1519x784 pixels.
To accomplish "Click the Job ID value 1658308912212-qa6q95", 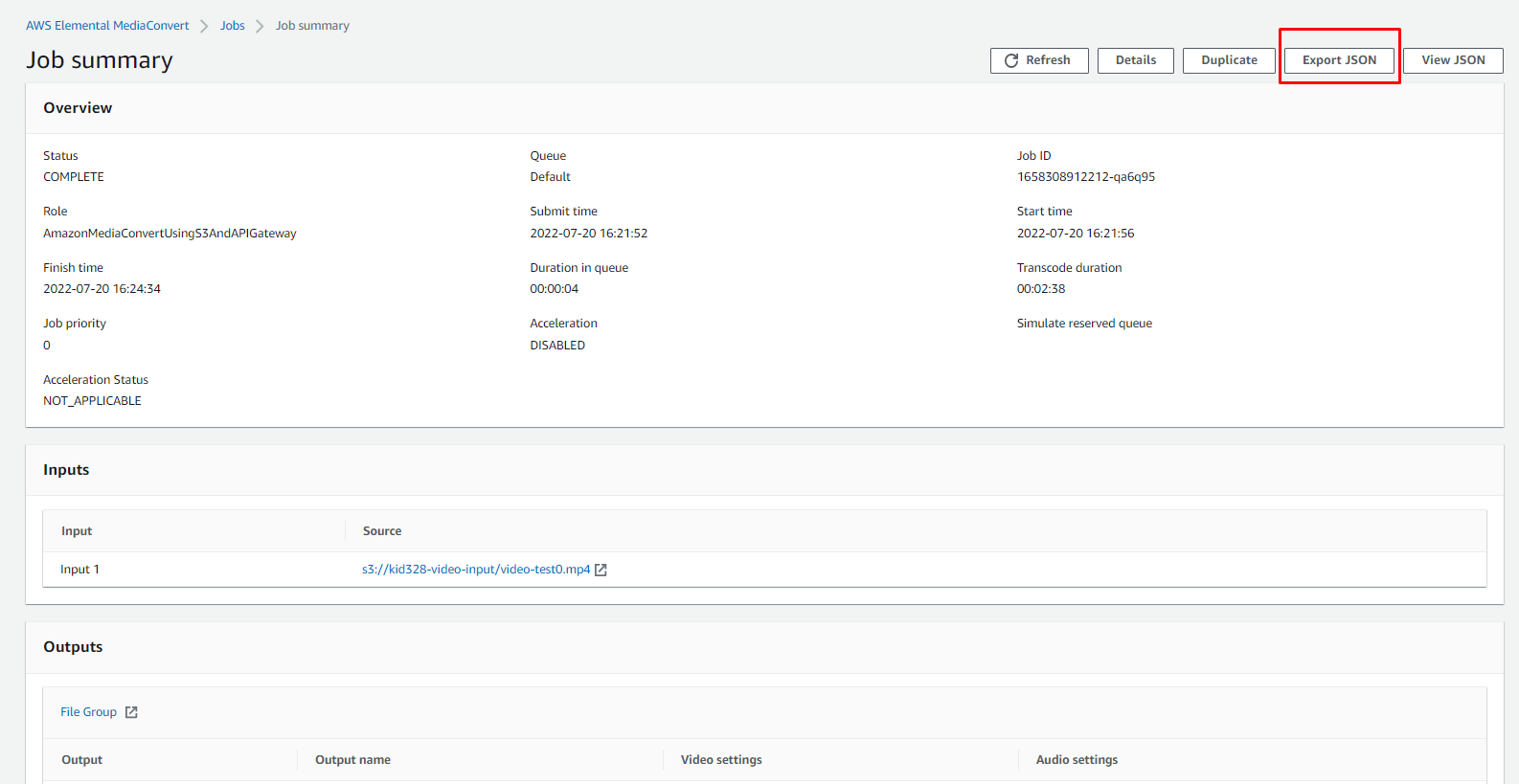I will (1085, 177).
